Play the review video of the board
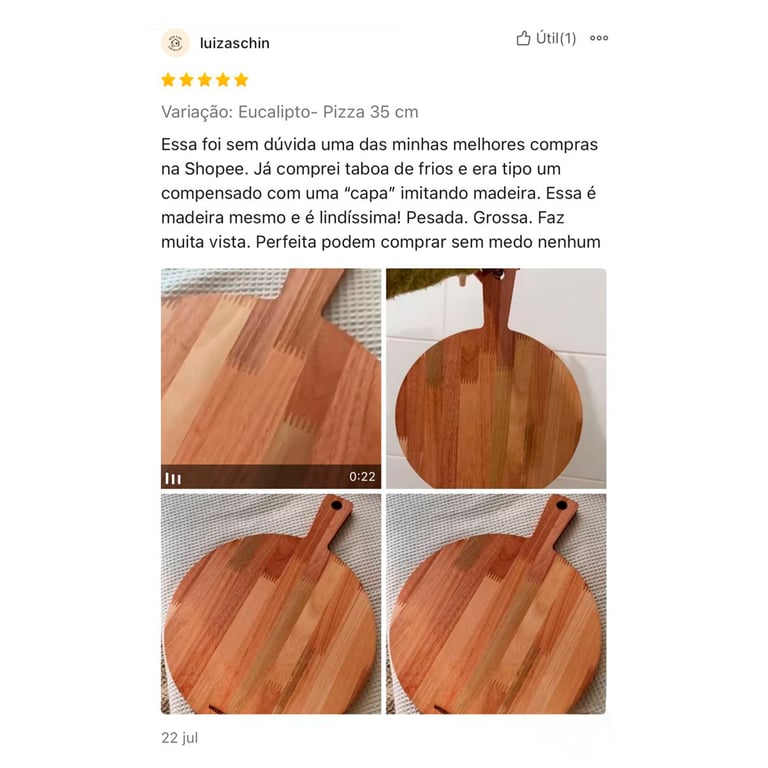 (x=271, y=378)
